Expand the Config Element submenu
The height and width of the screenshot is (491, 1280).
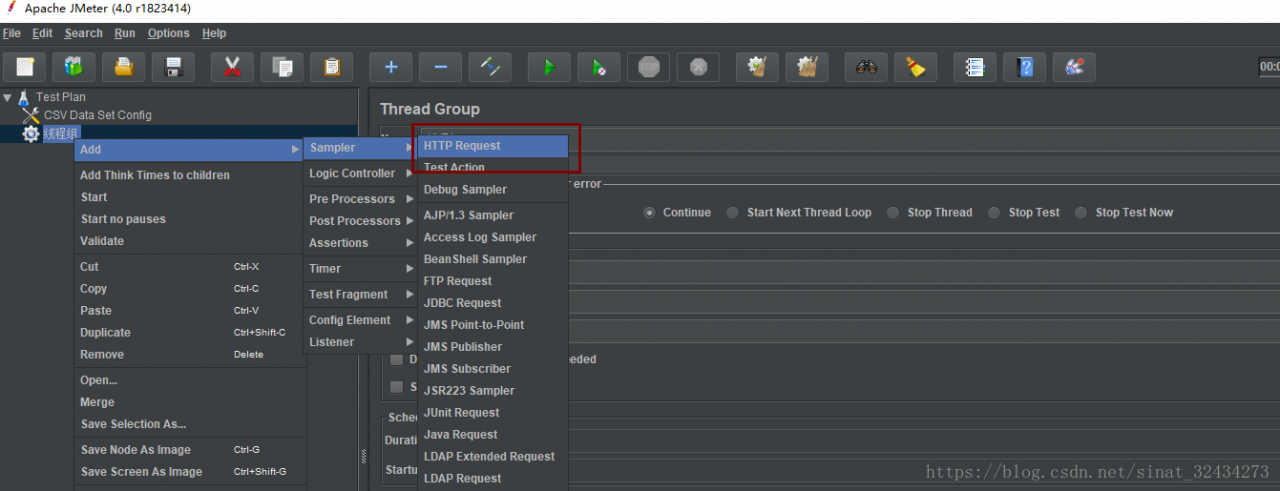point(360,320)
